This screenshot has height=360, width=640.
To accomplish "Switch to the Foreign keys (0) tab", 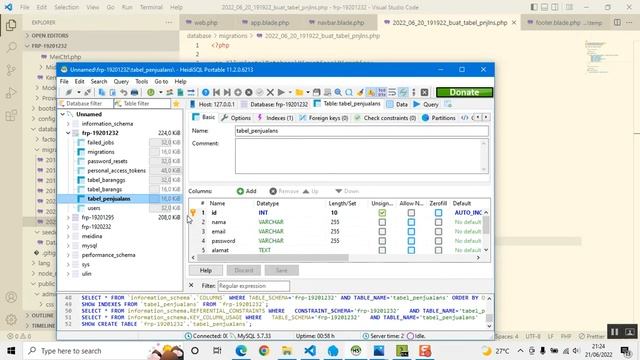I will tap(324, 118).
